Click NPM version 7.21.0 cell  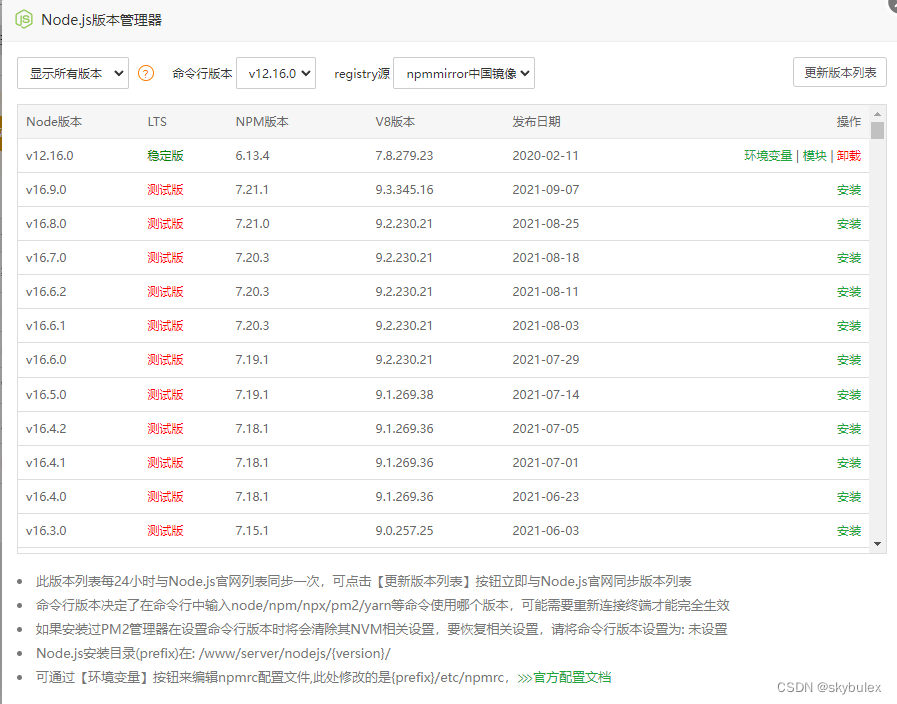252,224
